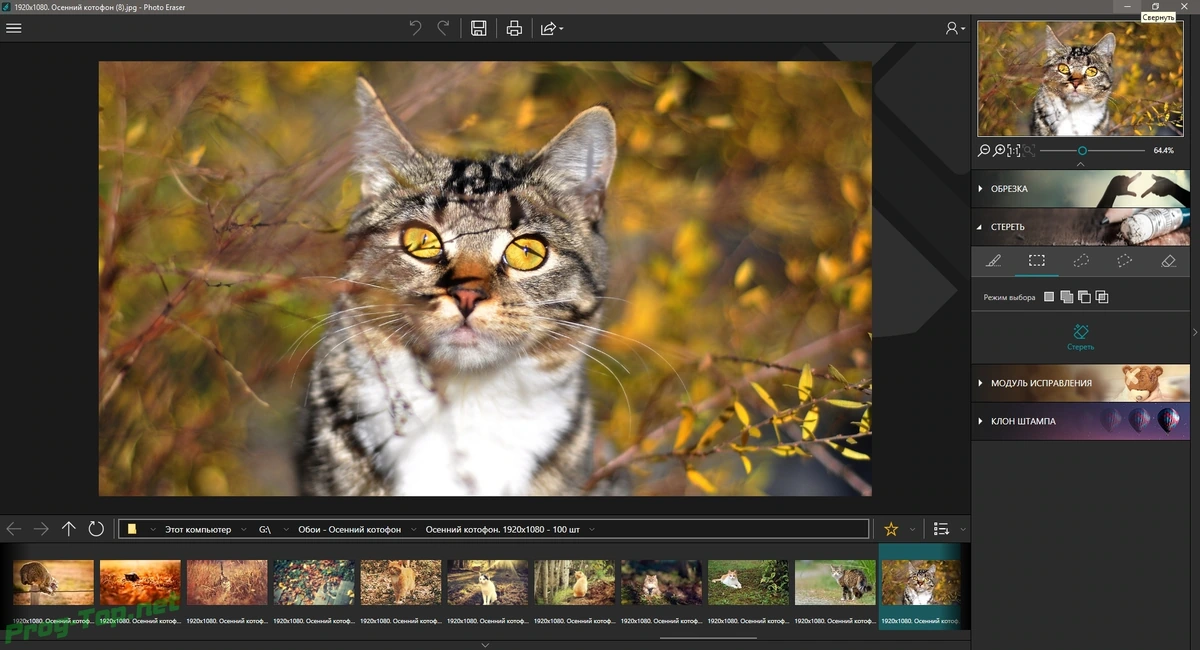
Task: Expand the КЛОН ШТАМПА panel
Action: click(1081, 421)
